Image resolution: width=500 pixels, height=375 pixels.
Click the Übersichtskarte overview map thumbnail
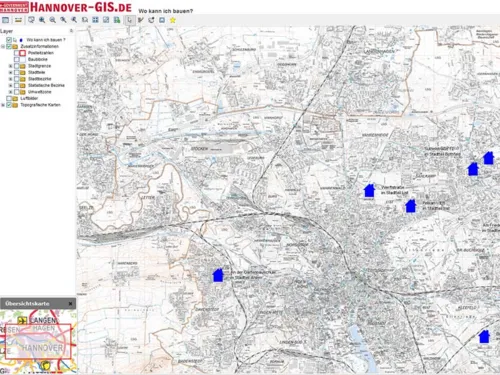tap(38, 341)
